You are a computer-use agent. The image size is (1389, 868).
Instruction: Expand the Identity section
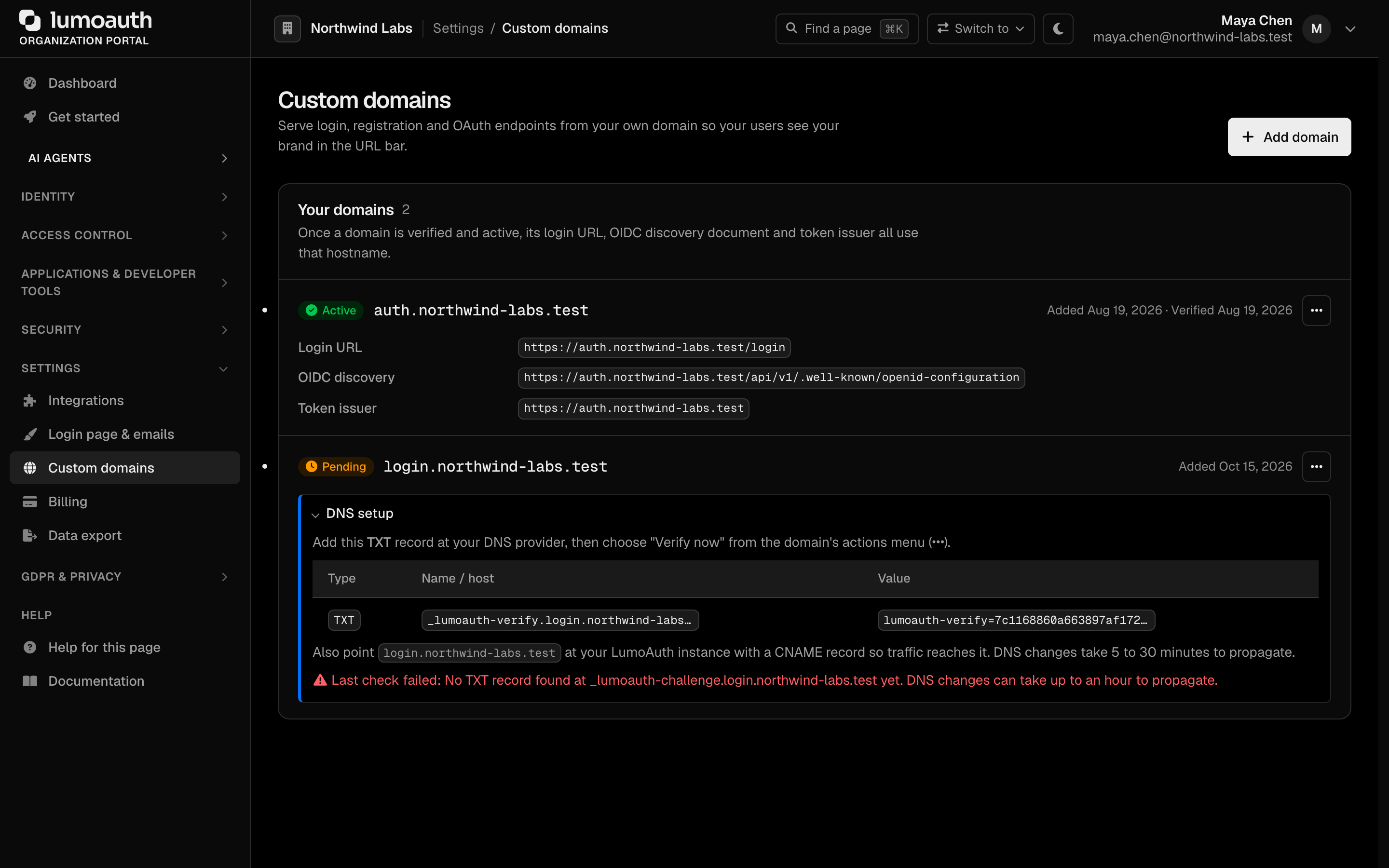[x=125, y=197]
